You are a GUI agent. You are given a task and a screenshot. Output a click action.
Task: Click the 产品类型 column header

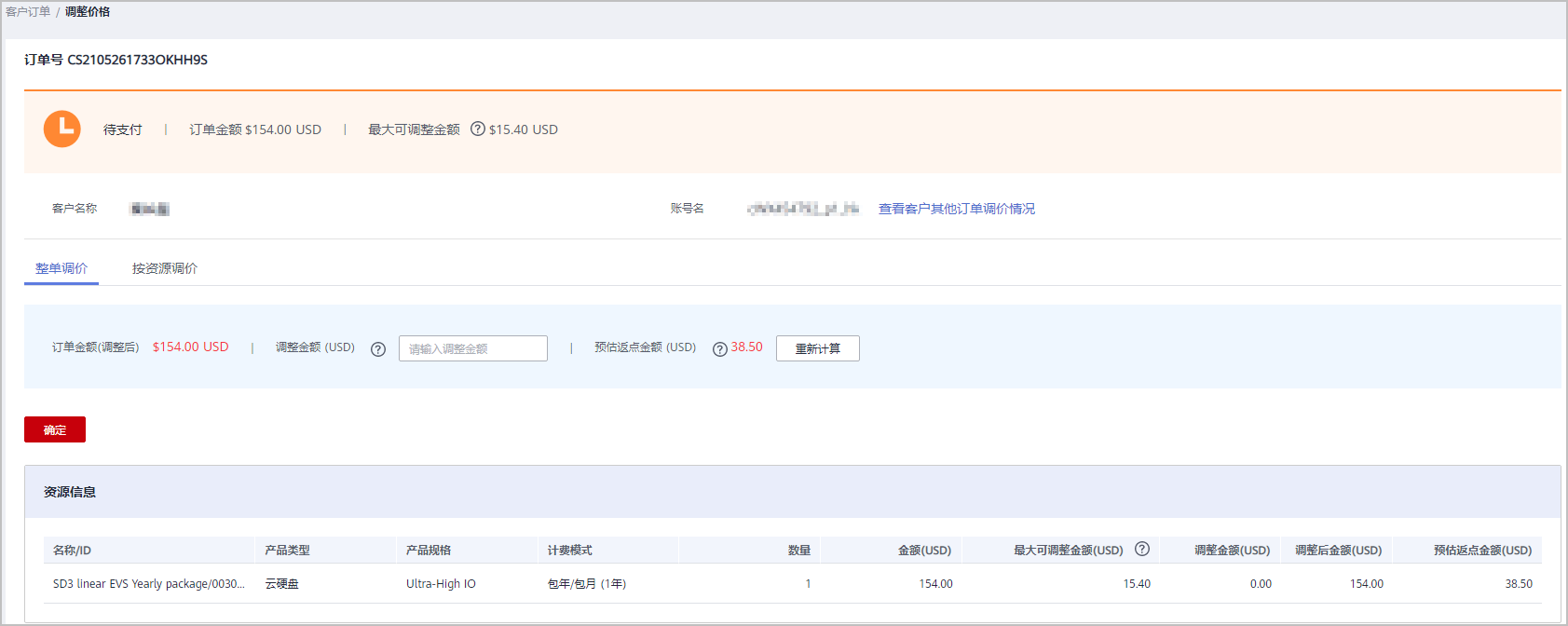point(287,551)
